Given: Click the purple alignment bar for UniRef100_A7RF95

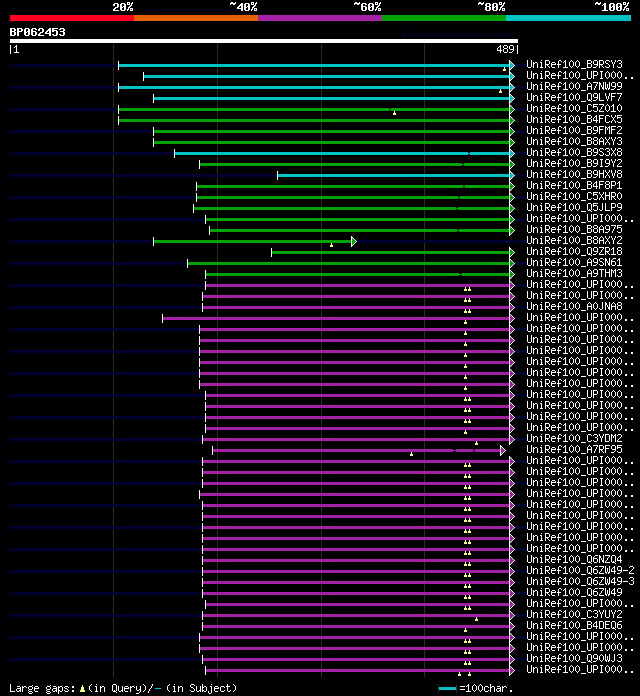Looking at the screenshot, I should [x=356, y=451].
